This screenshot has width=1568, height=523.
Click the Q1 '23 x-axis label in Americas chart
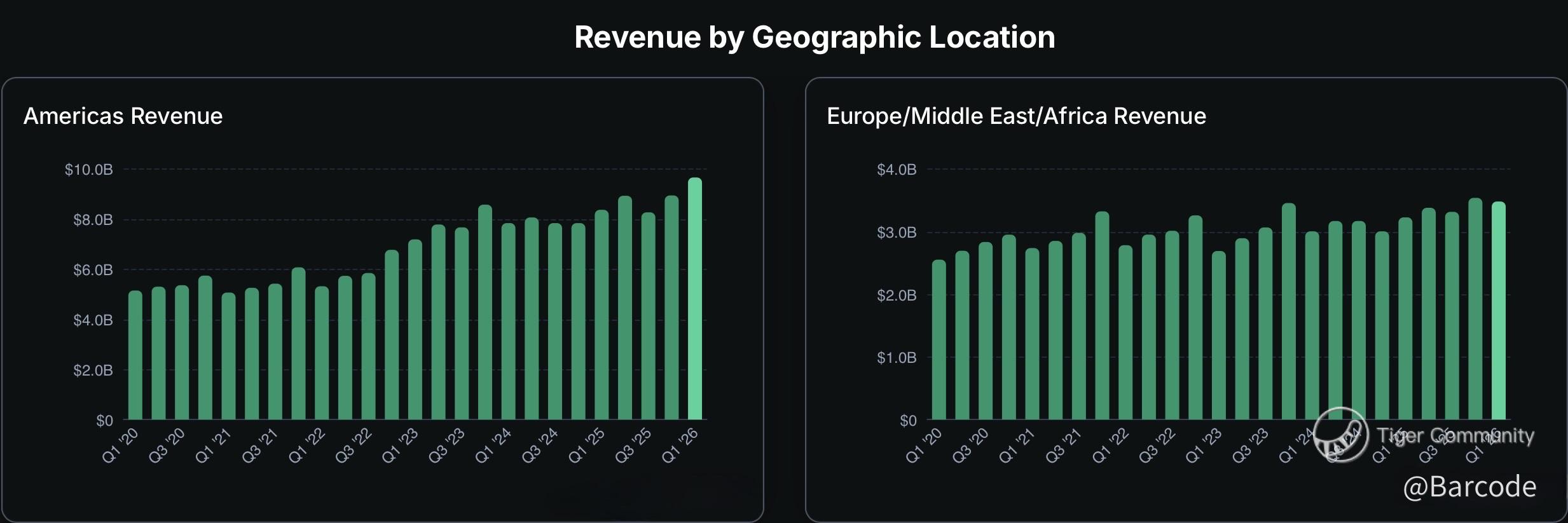coord(401,445)
